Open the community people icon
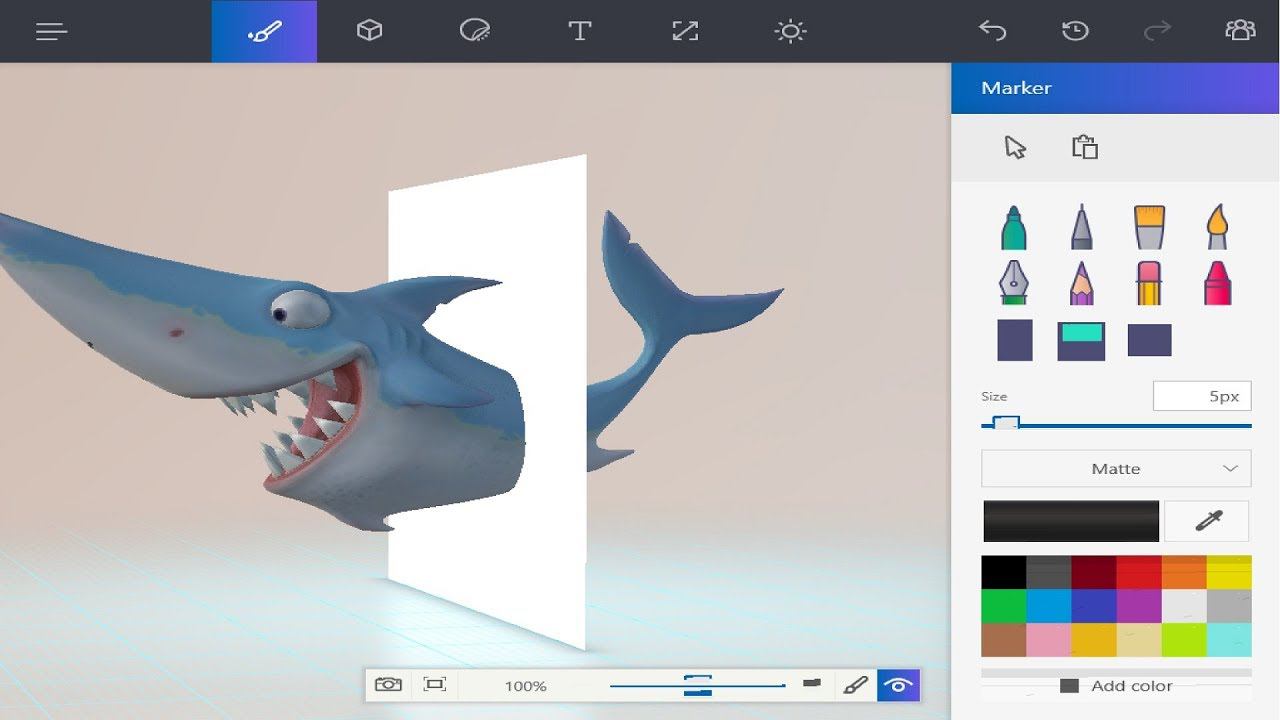Image resolution: width=1280 pixels, height=720 pixels. pos(1240,31)
